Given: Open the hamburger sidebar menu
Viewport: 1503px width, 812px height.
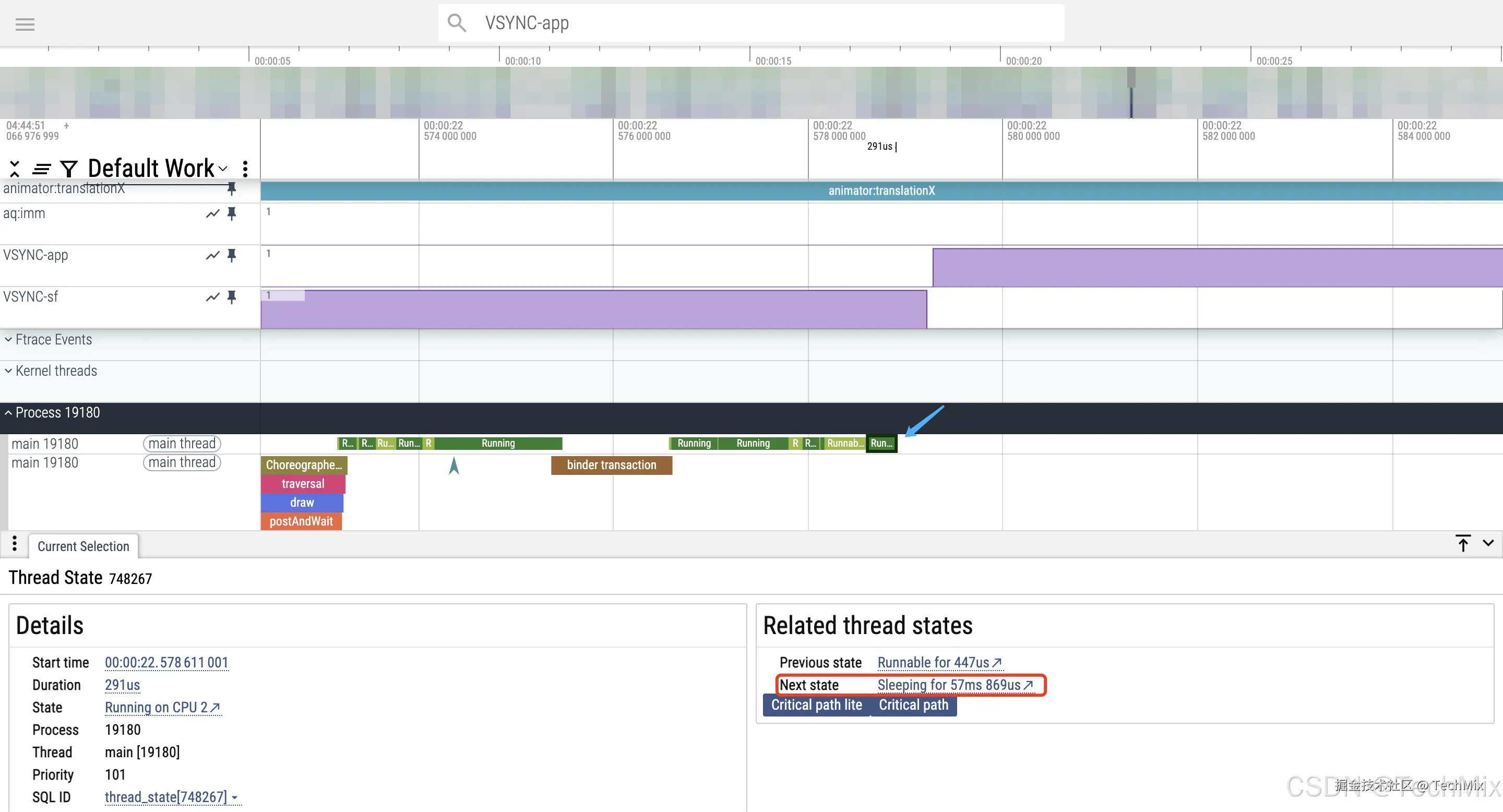Looking at the screenshot, I should coord(25,24).
